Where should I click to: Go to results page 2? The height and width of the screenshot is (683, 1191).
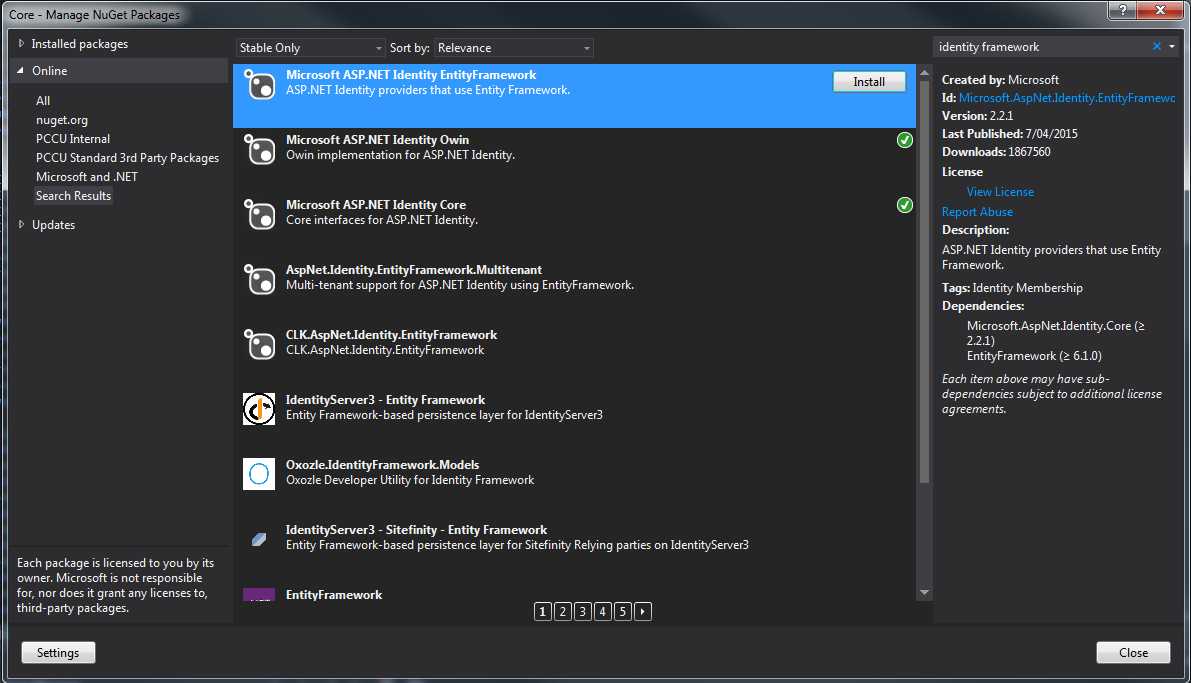[x=563, y=612]
